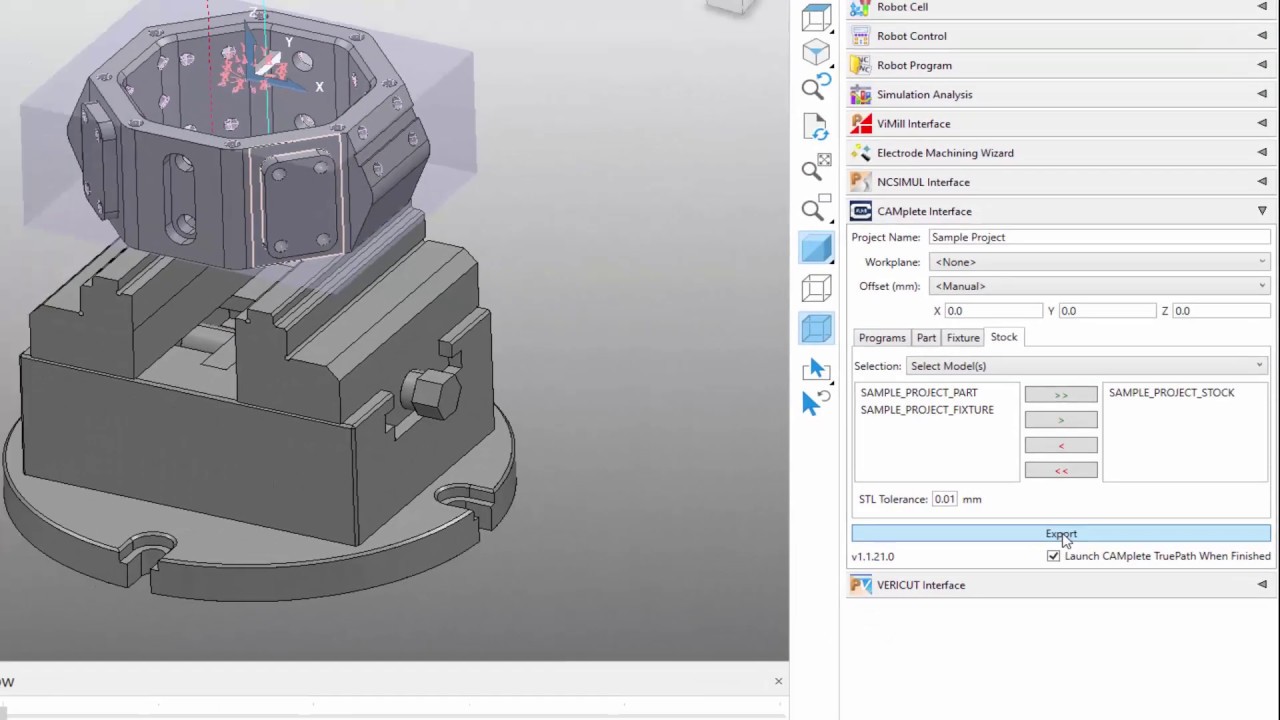Click the NCSIMUL Interface panel icon
The width and height of the screenshot is (1280, 720).
pos(860,182)
